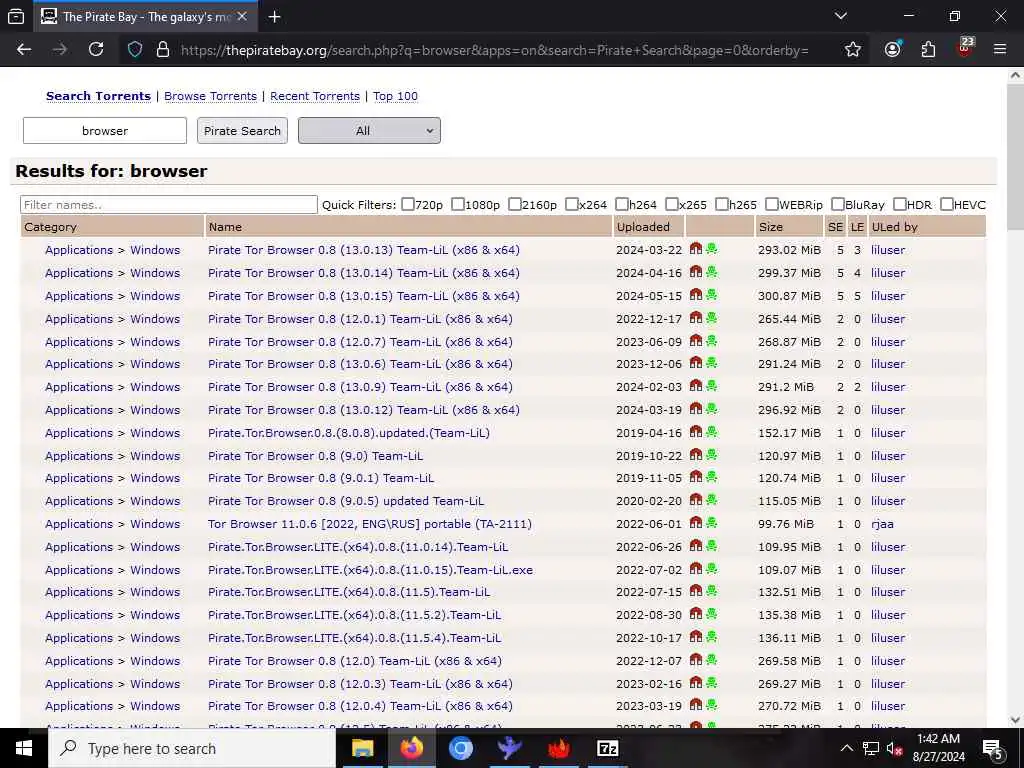Image resolution: width=1024 pixels, height=768 pixels.
Task: Click the red extension icon with badge 23
Action: [965, 48]
